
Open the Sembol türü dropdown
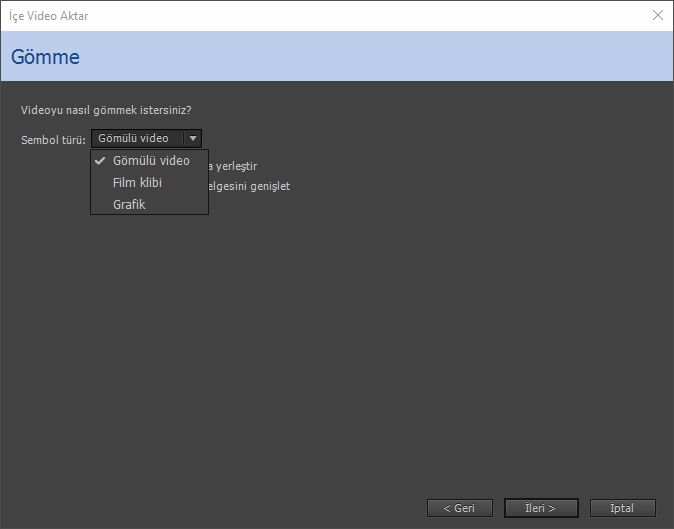[x=146, y=138]
